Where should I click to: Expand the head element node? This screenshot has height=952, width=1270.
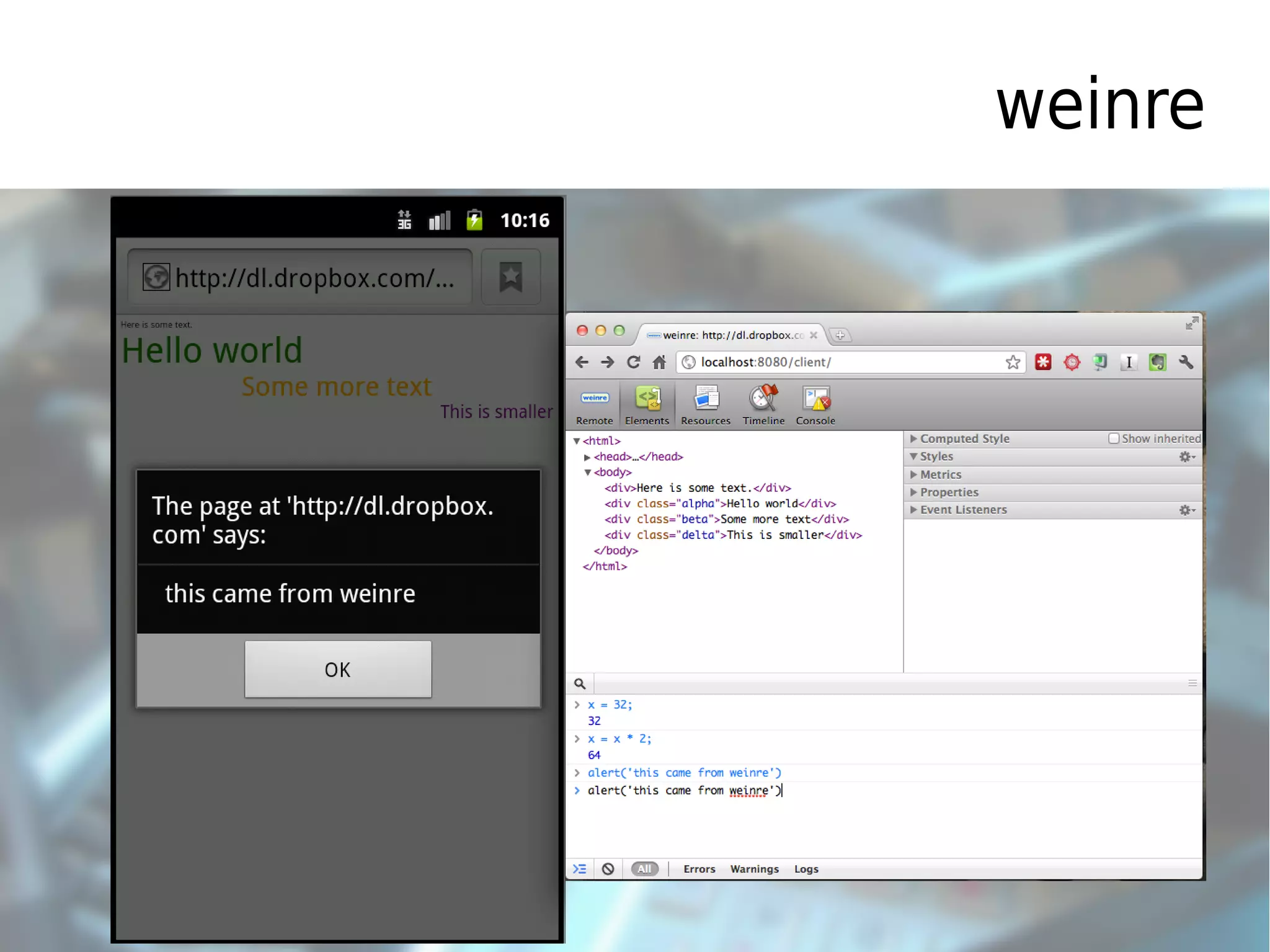[587, 457]
